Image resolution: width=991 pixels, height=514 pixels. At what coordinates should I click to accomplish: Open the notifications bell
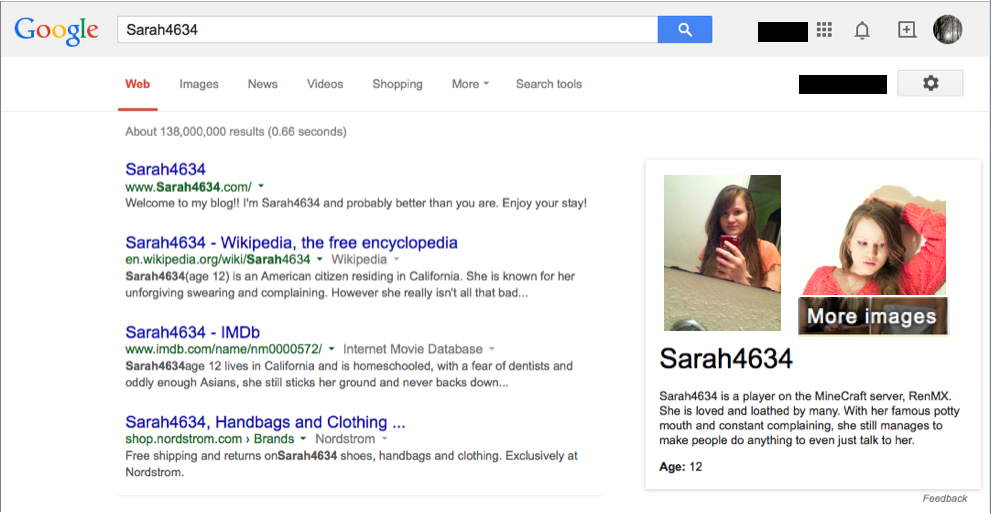(x=862, y=30)
